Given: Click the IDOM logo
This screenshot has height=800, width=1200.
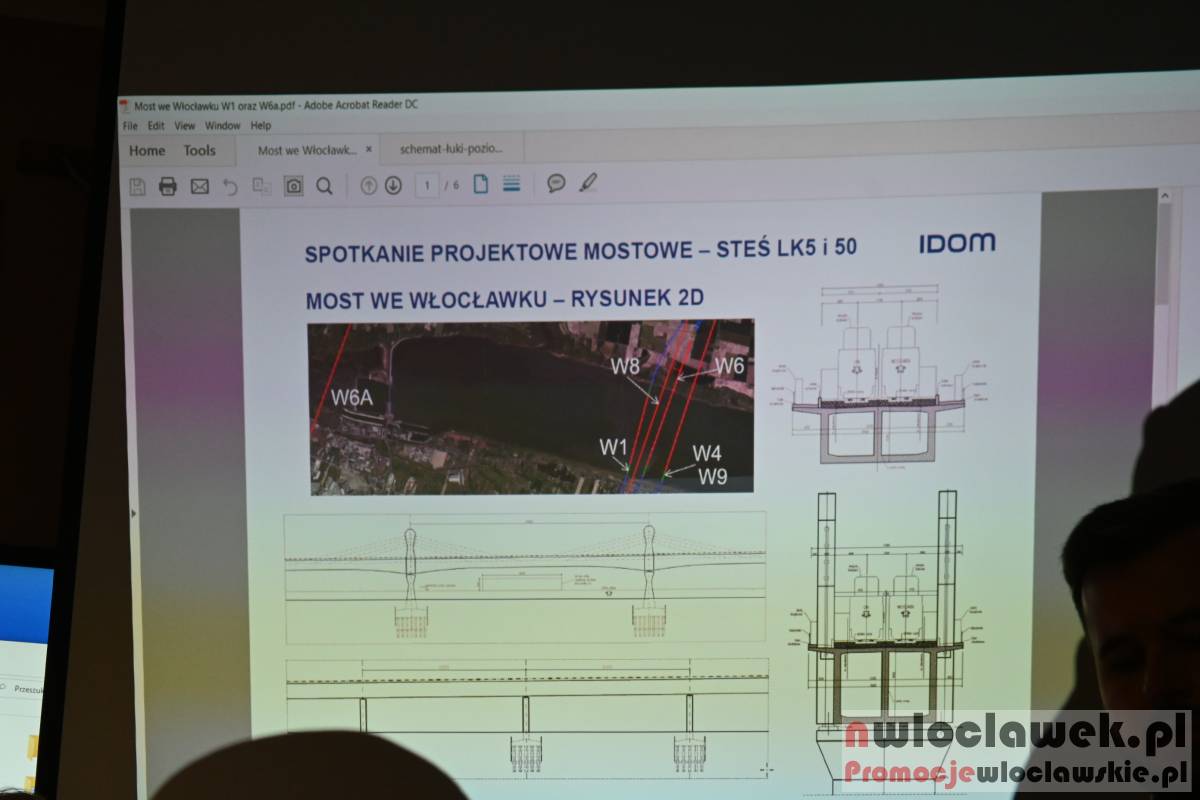Looking at the screenshot, I should (956, 242).
